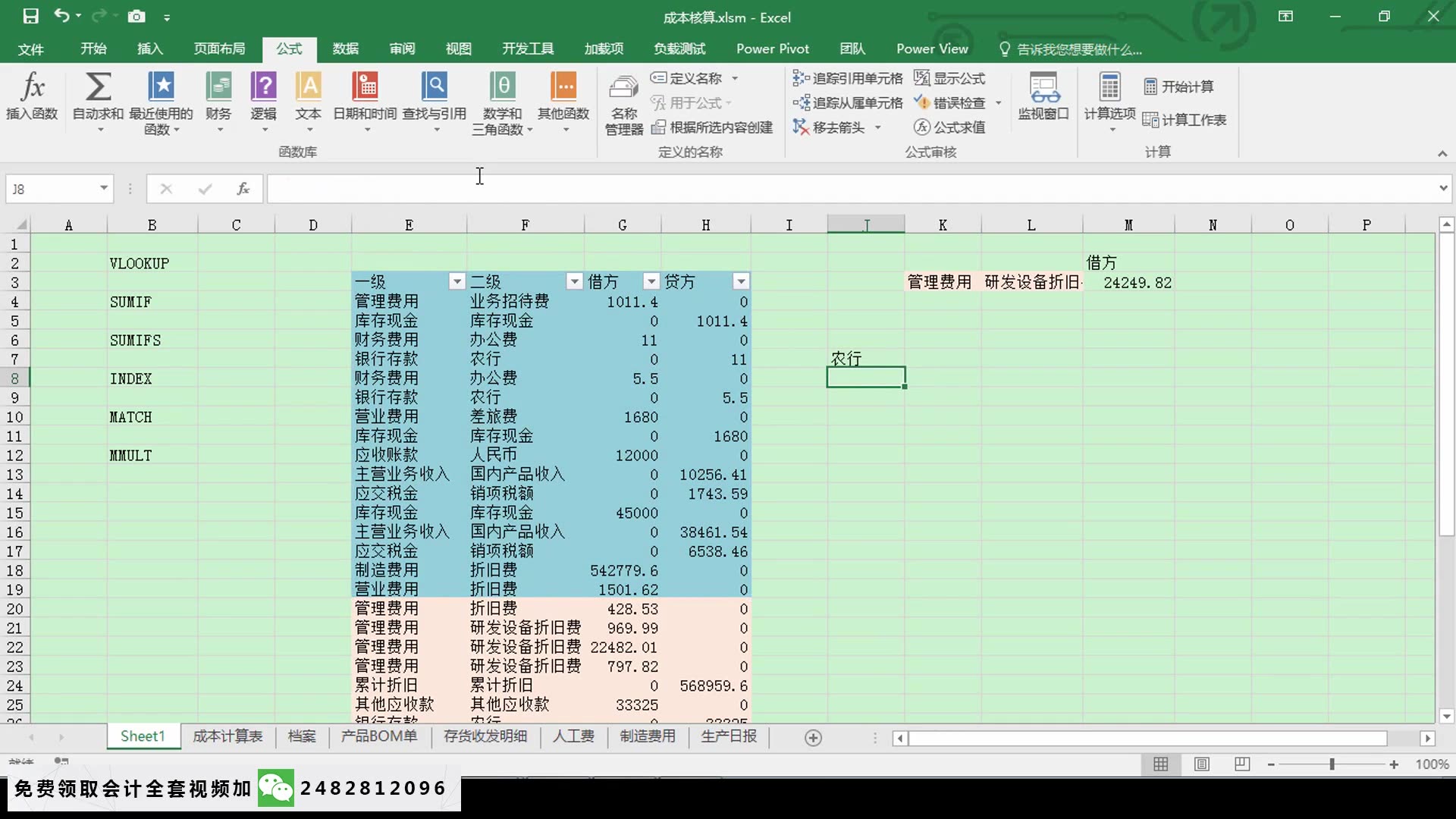Click the 开始计算 Calculate Now button
The width and height of the screenshot is (1456, 819).
pos(1178,86)
